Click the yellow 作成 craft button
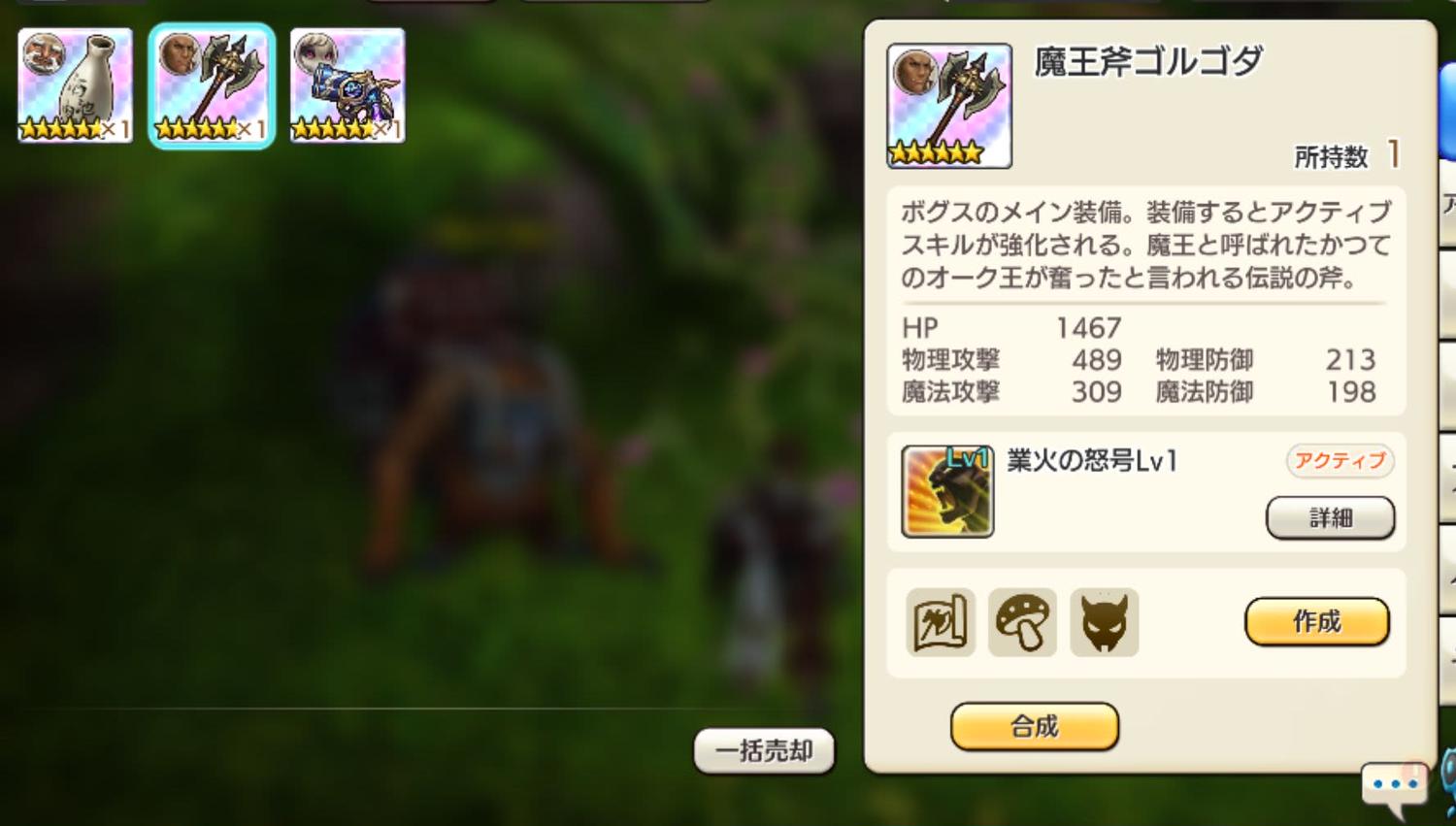The width and height of the screenshot is (1456, 826). (1316, 621)
